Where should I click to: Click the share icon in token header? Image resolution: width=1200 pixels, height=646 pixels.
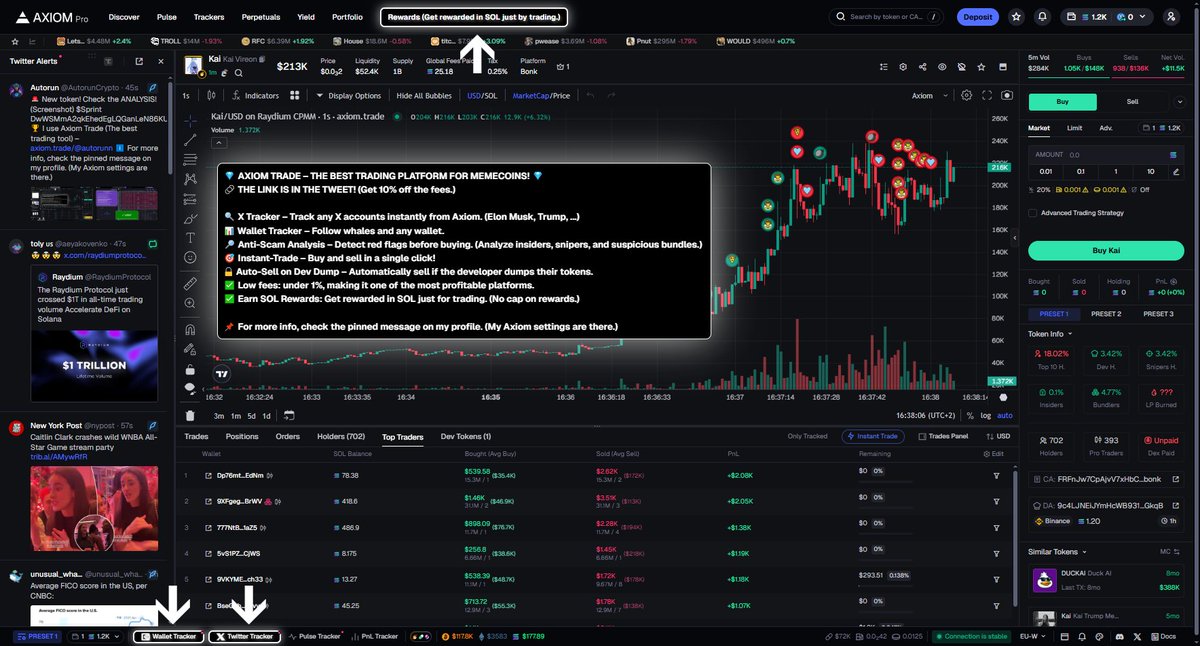point(921,67)
